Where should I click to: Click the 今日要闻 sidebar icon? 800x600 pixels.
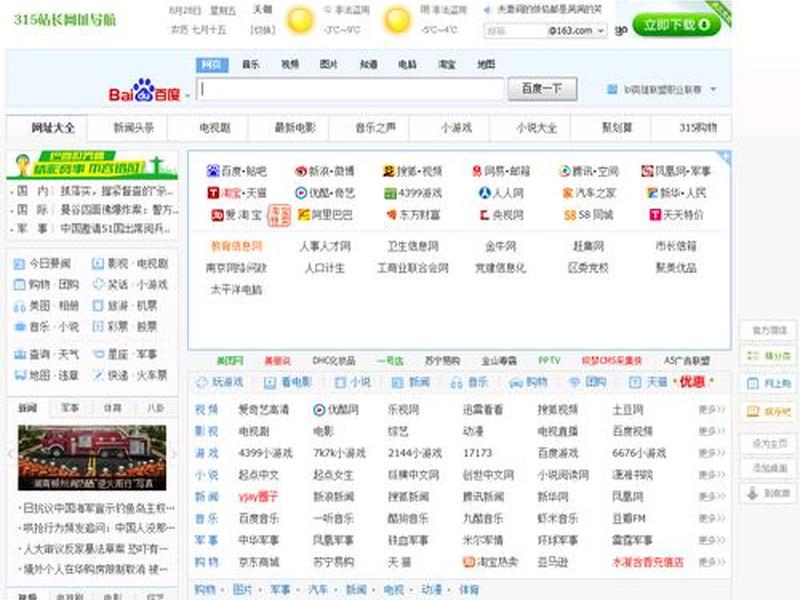19,264
